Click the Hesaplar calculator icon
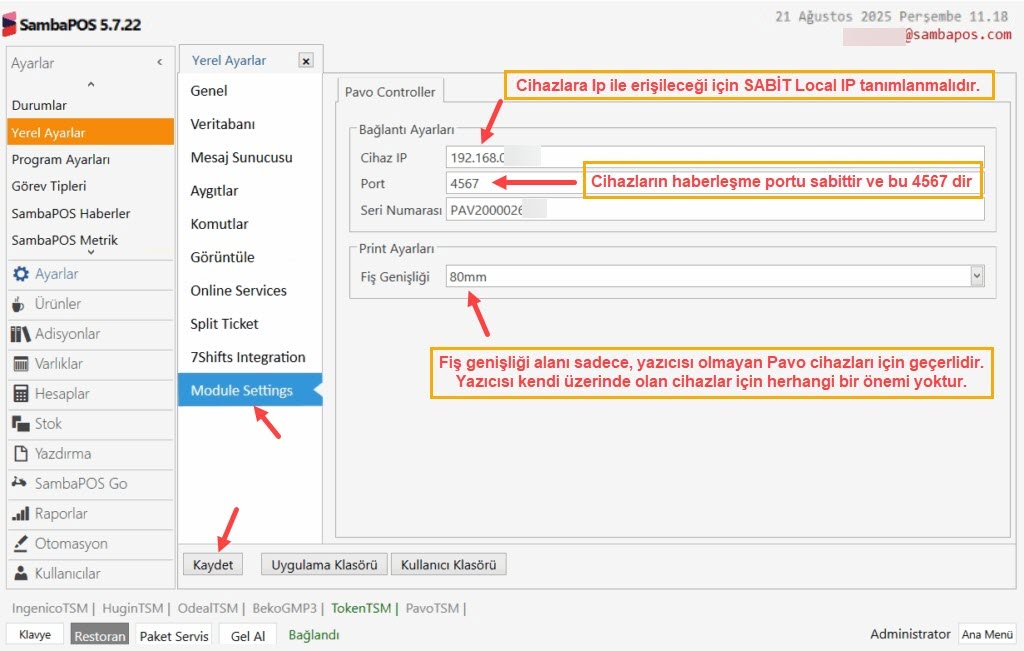 pos(21,394)
